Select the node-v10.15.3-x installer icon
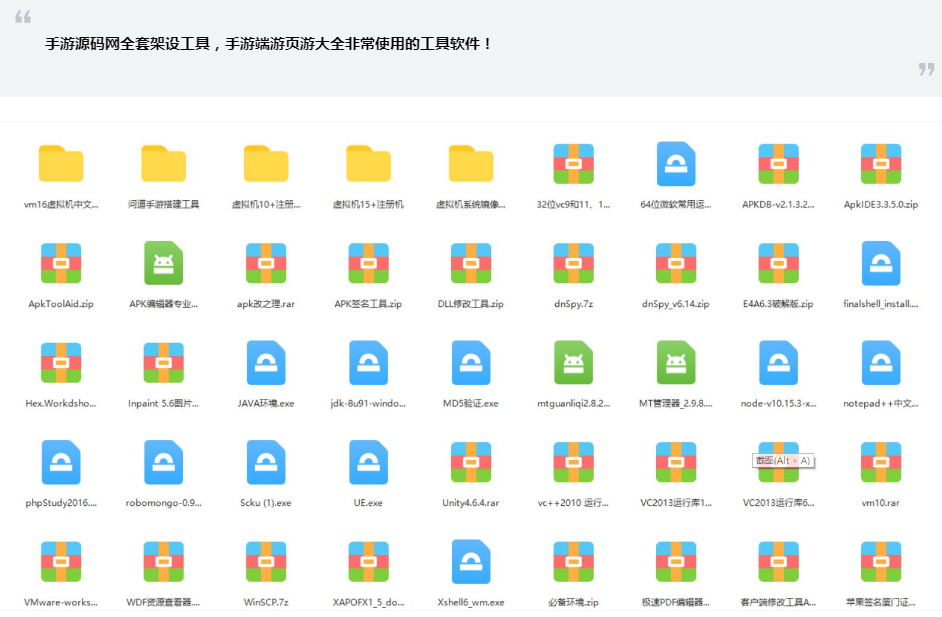This screenshot has width=942, height=617. 779,363
